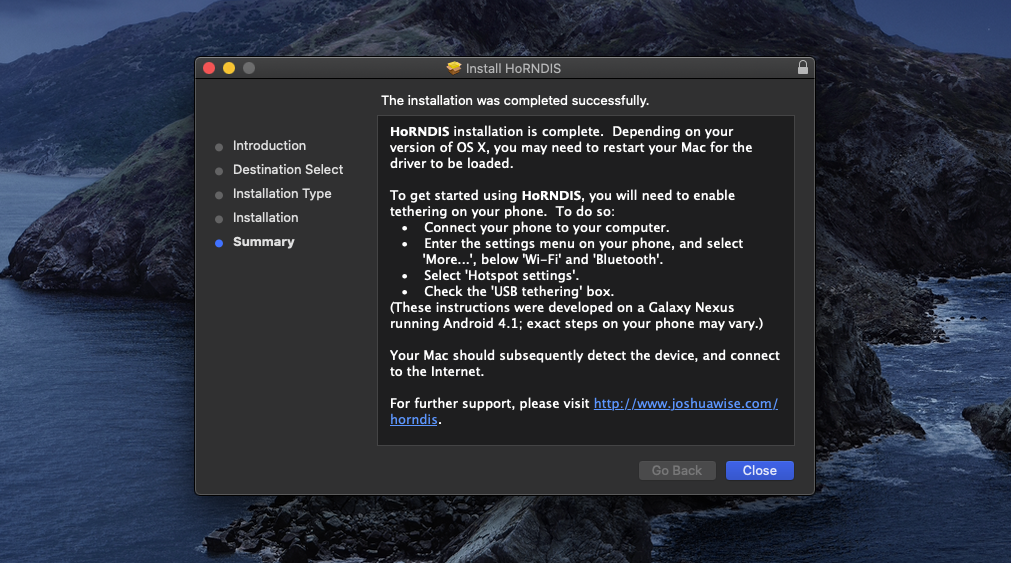
Task: Click the grayed Go Back button
Action: click(677, 471)
